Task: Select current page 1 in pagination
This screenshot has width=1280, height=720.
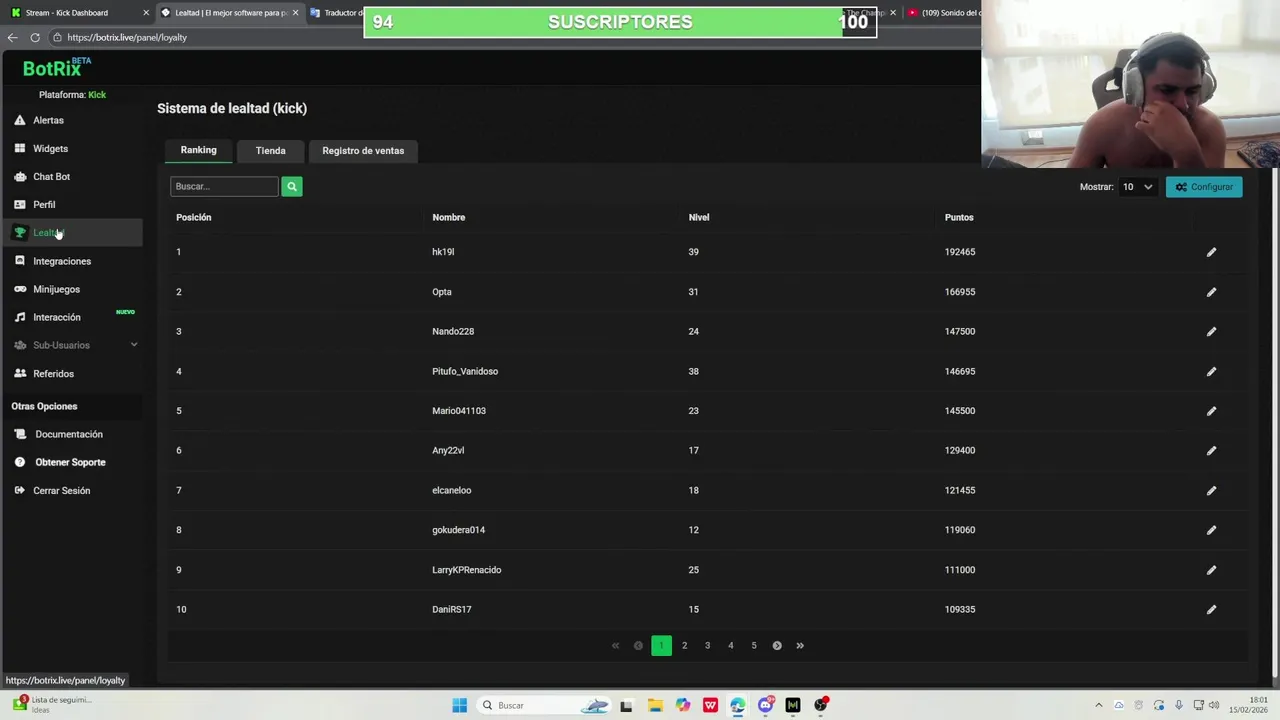Action: point(661,646)
